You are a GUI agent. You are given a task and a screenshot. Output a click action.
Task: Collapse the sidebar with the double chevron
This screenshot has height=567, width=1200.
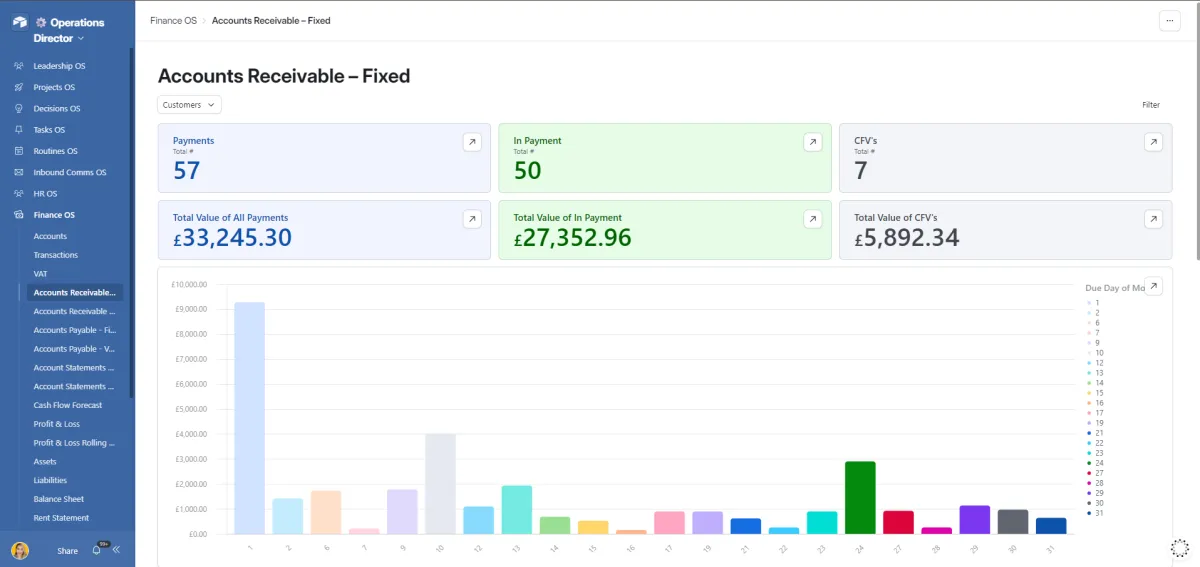click(x=116, y=550)
